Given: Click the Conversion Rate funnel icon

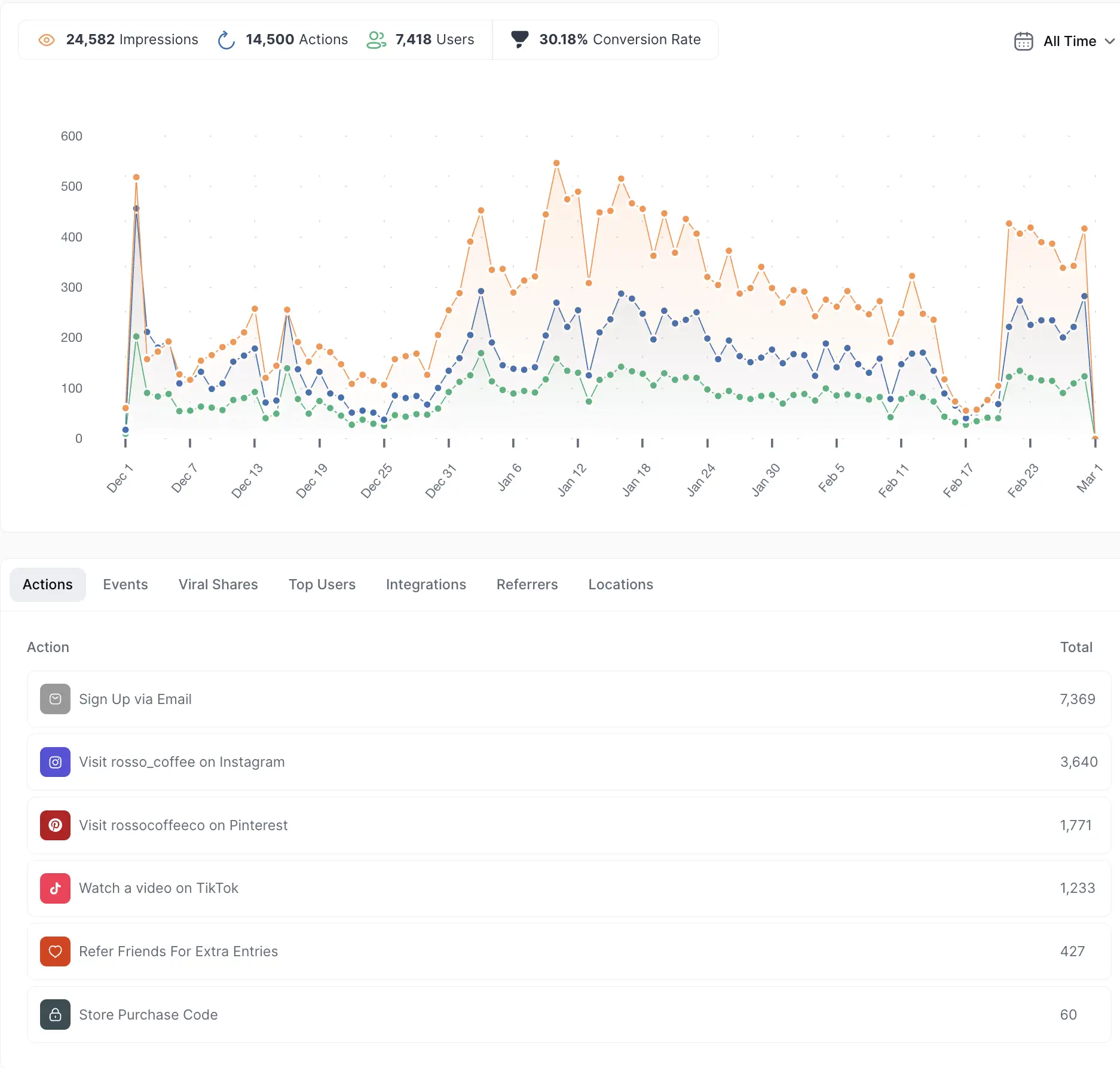Looking at the screenshot, I should [x=519, y=39].
